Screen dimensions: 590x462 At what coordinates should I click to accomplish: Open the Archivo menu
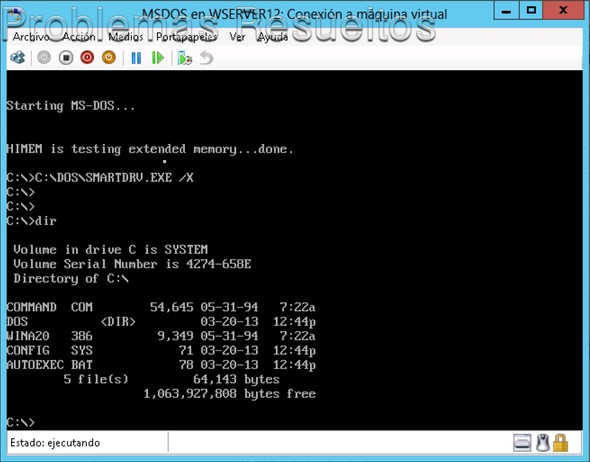(x=31, y=37)
